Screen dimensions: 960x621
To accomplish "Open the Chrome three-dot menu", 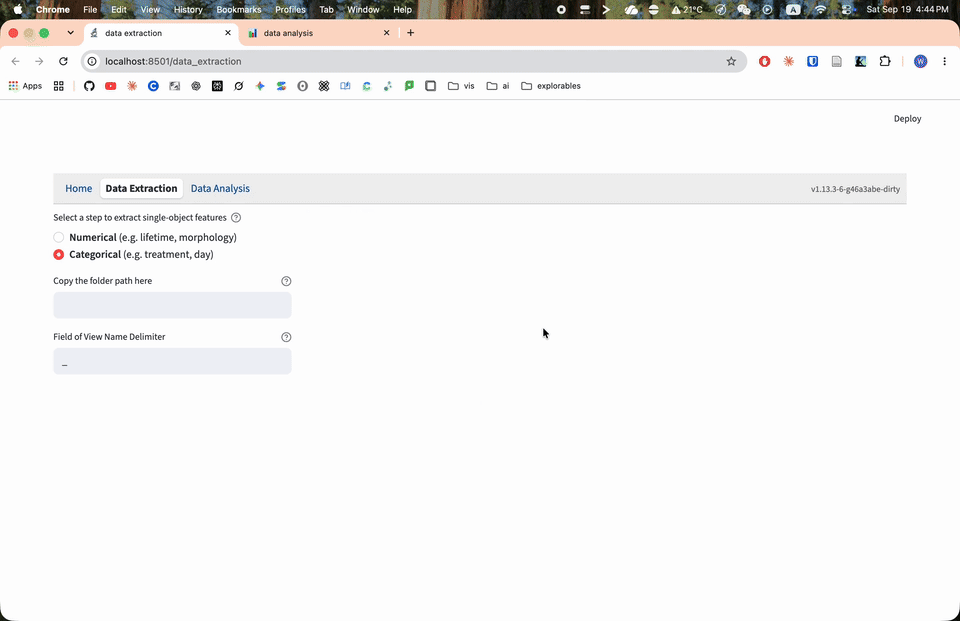I will point(944,61).
